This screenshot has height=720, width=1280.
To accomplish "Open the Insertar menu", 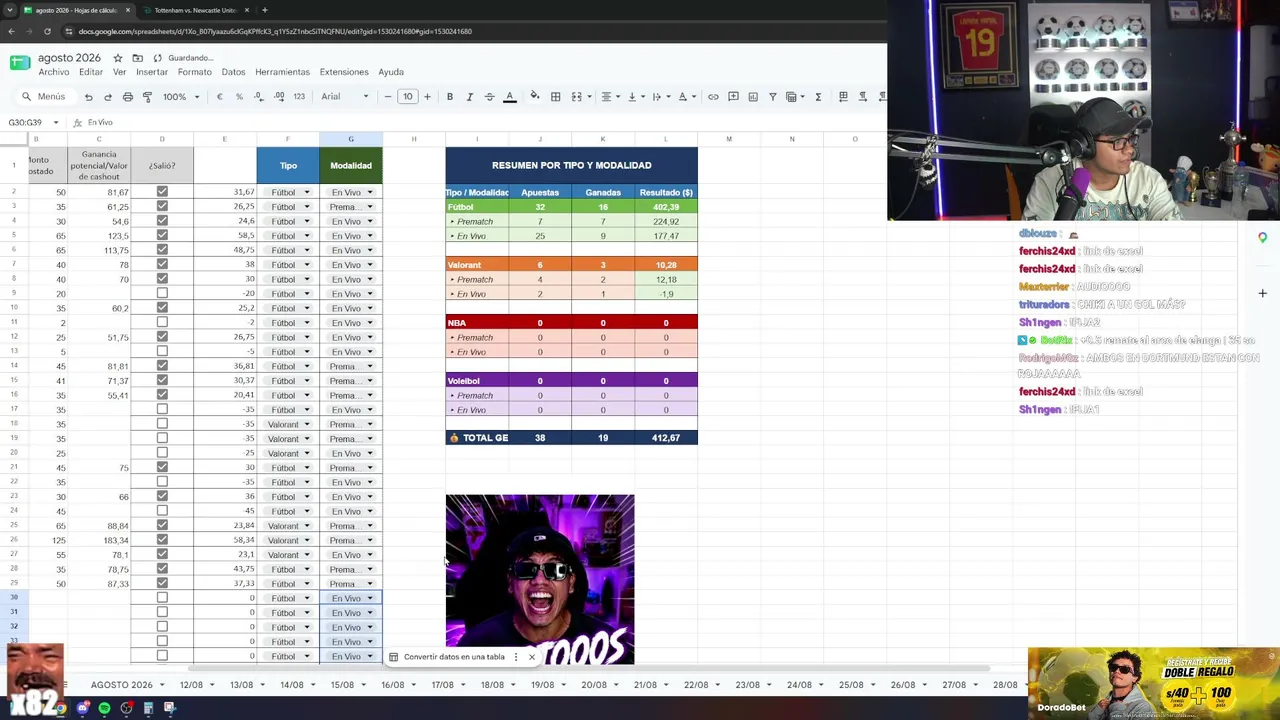I will [x=152, y=72].
